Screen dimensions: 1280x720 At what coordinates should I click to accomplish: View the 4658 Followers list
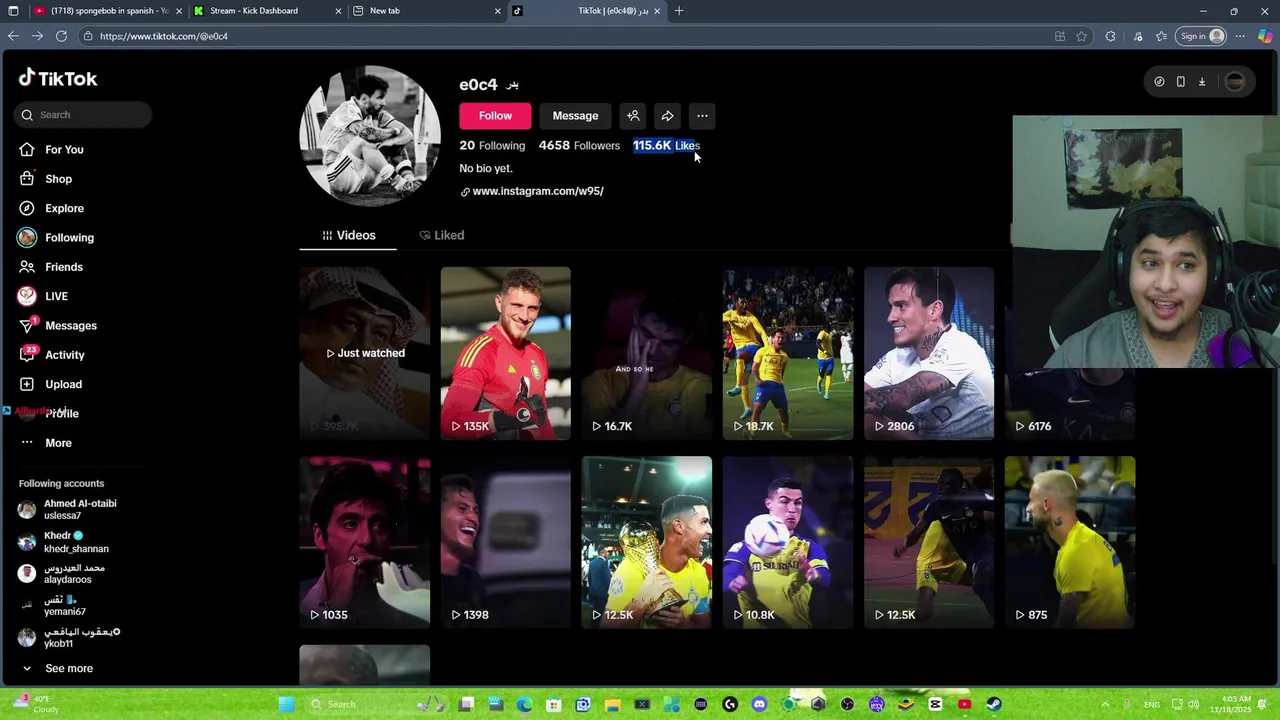[579, 146]
